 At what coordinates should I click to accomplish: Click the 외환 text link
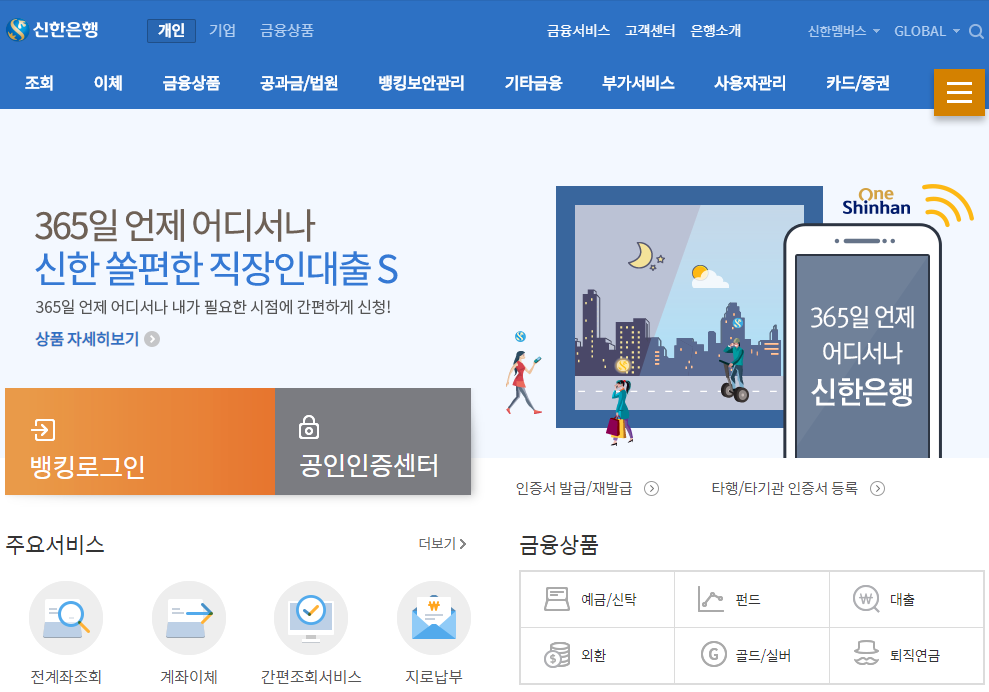tap(594, 655)
